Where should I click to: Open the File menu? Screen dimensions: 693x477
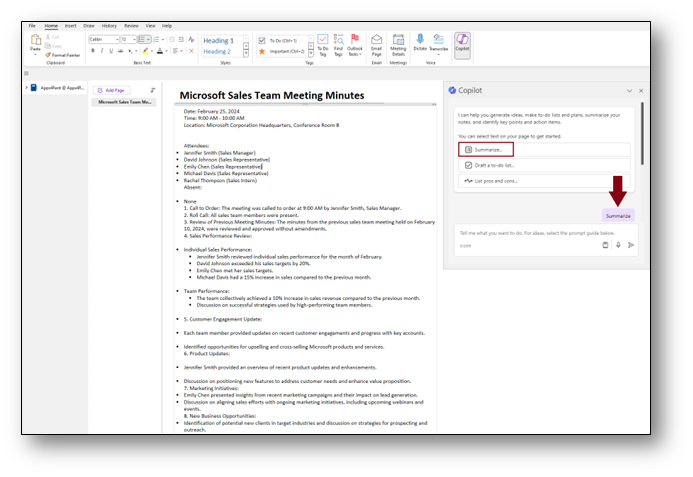pyautogui.click(x=32, y=26)
